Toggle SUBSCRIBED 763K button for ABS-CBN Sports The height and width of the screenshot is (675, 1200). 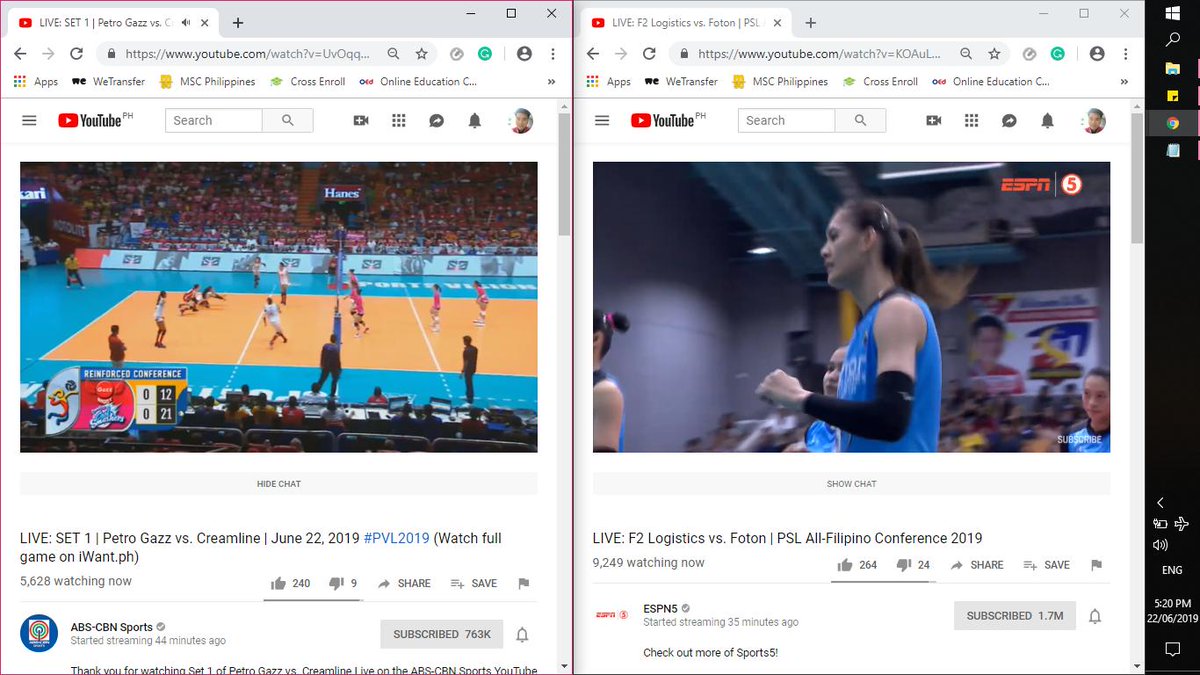tap(441, 634)
